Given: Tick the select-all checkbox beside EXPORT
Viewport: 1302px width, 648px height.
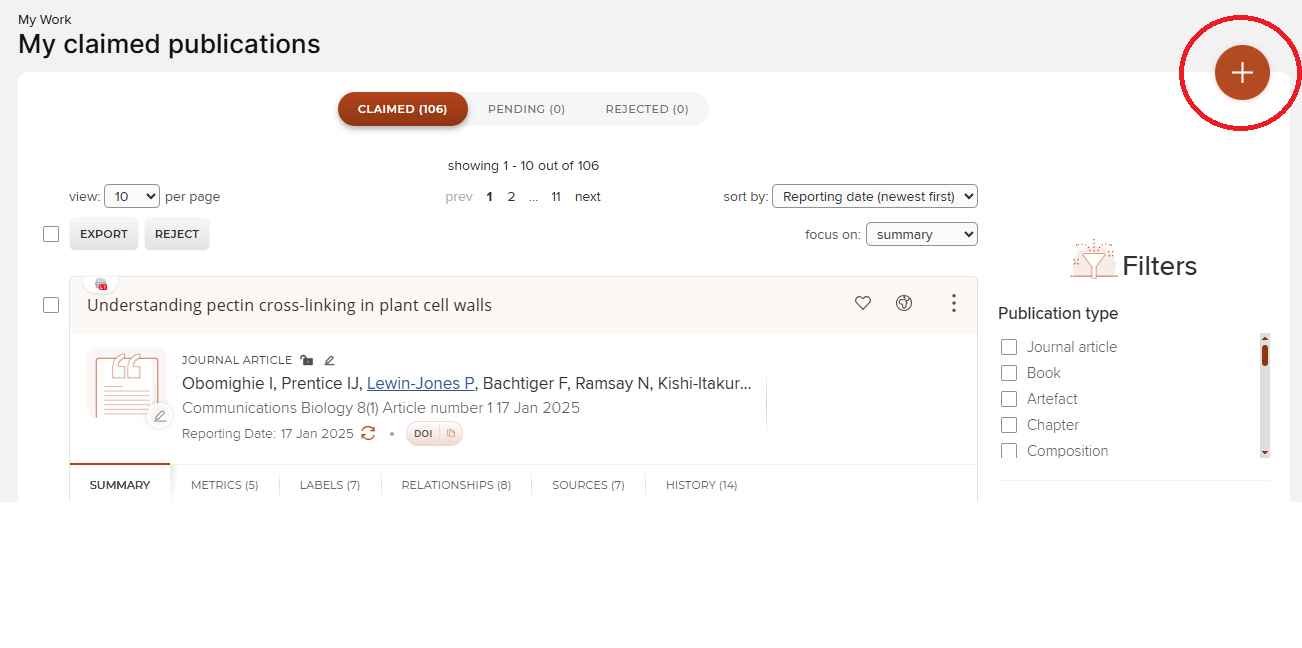Looking at the screenshot, I should coord(51,234).
